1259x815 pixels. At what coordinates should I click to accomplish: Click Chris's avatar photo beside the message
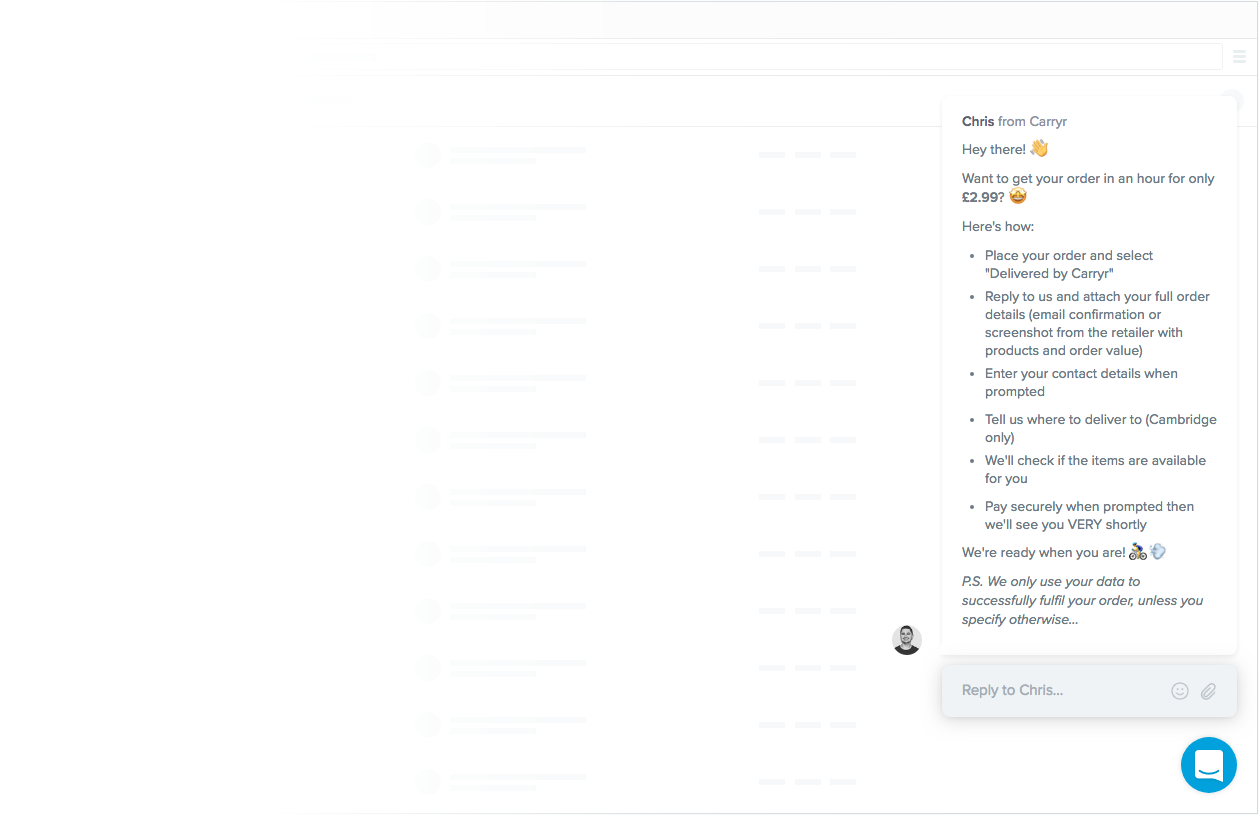907,640
